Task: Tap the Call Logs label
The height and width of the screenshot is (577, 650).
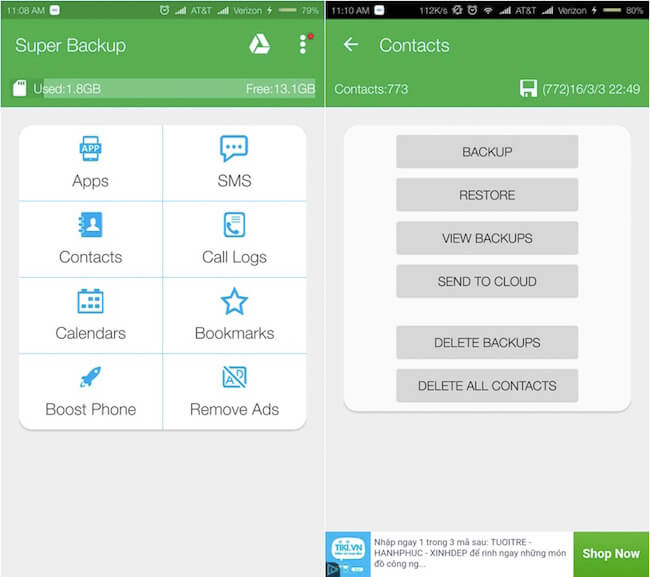Action: pyautogui.click(x=234, y=257)
